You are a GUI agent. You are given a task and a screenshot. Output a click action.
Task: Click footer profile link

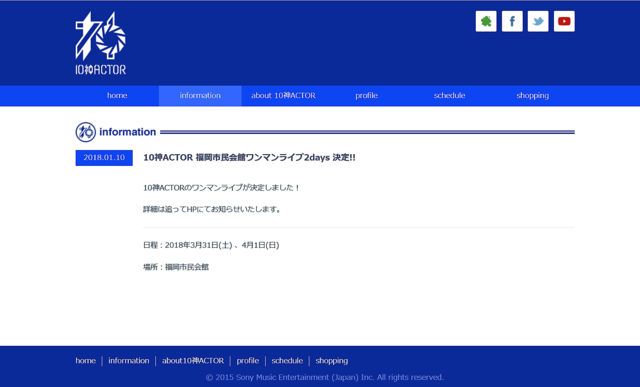coord(248,361)
